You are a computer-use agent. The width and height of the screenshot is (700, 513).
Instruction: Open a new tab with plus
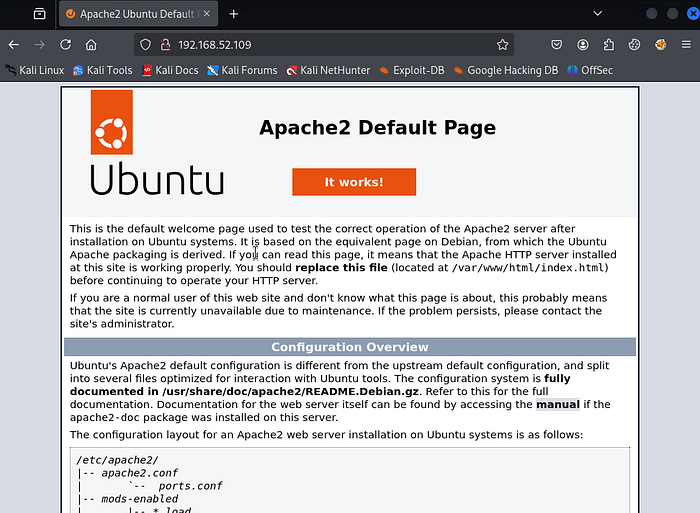233,14
